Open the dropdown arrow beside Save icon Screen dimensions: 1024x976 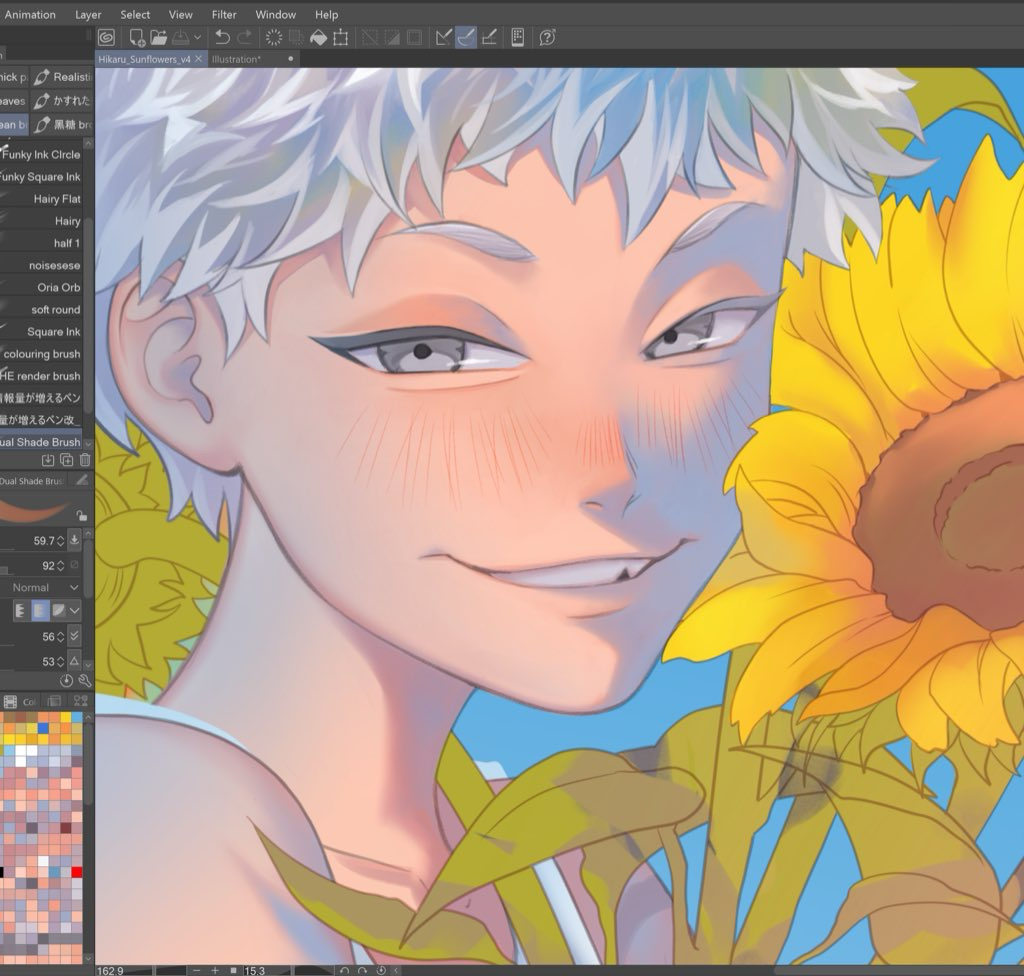[197, 38]
